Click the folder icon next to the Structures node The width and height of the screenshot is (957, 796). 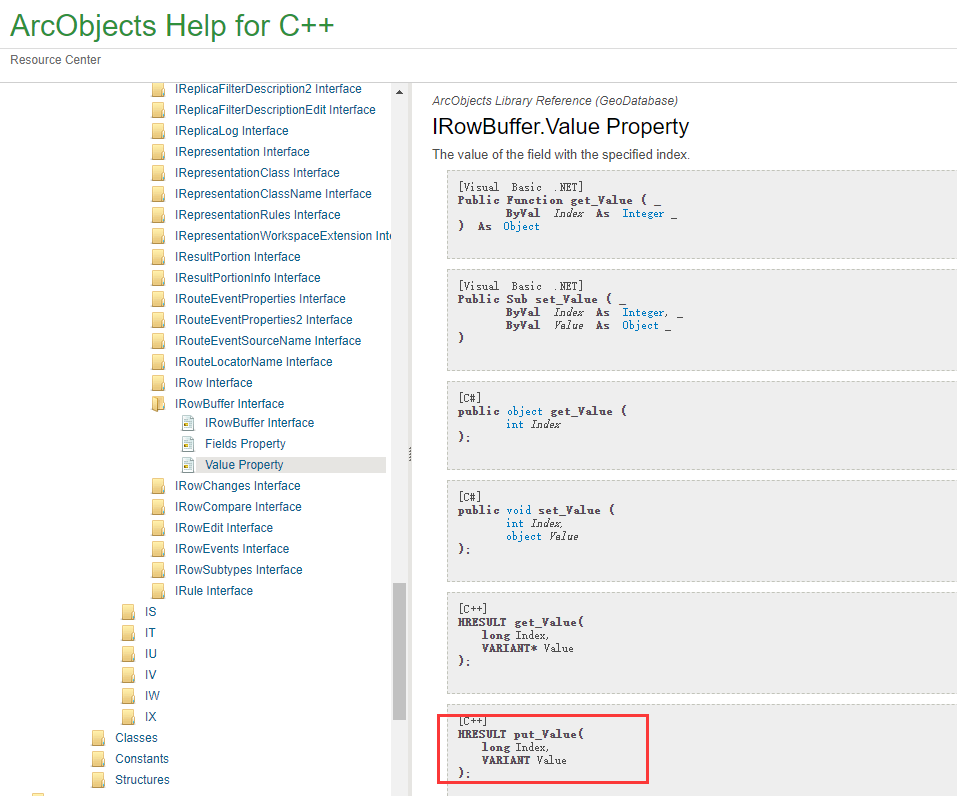[97, 779]
